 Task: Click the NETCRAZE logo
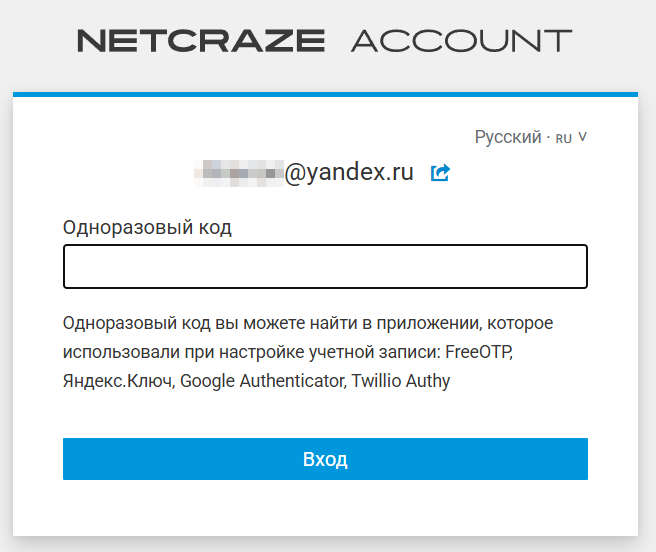pyautogui.click(x=201, y=41)
